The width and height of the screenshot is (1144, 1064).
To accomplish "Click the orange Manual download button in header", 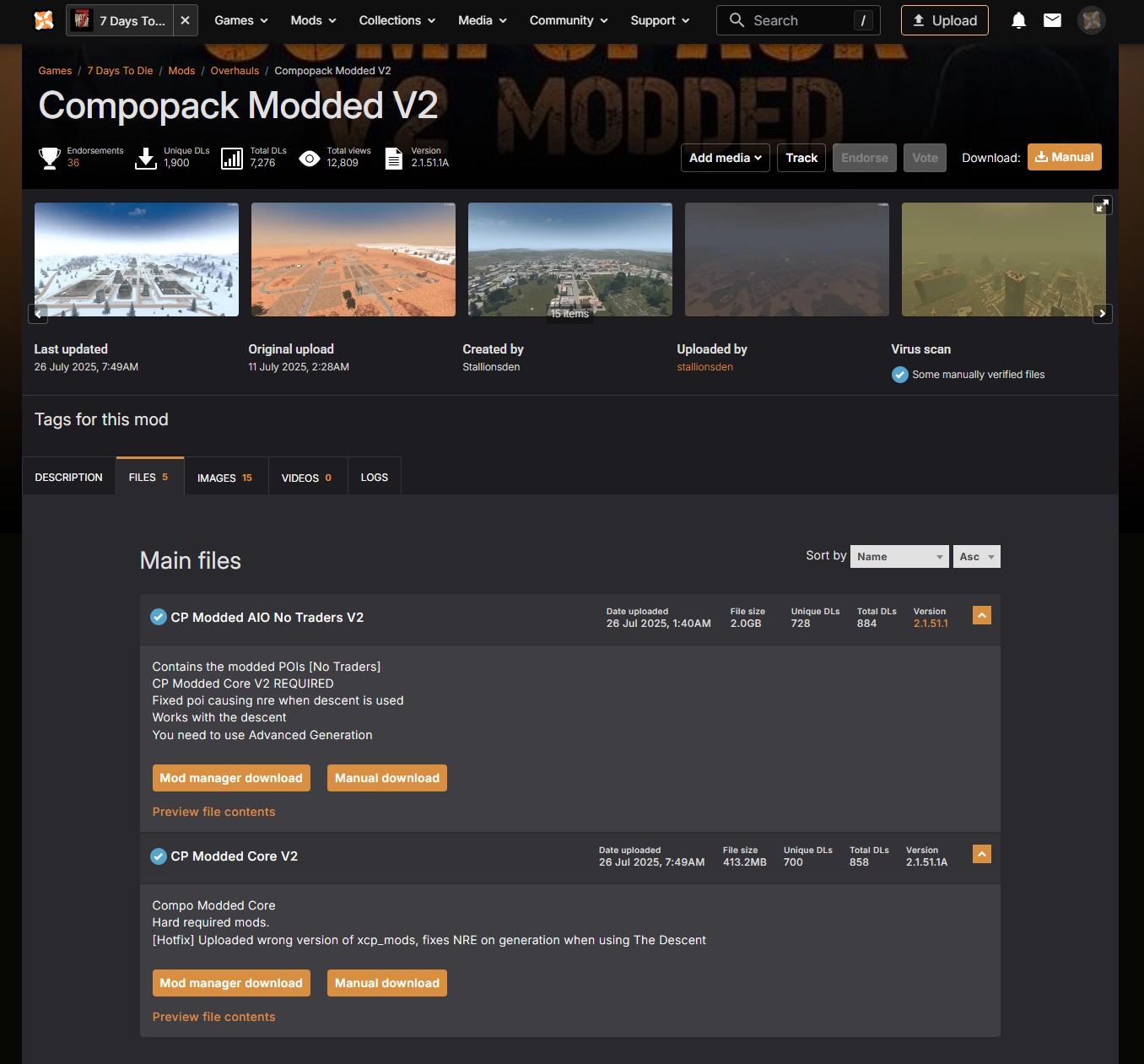I will point(1065,157).
